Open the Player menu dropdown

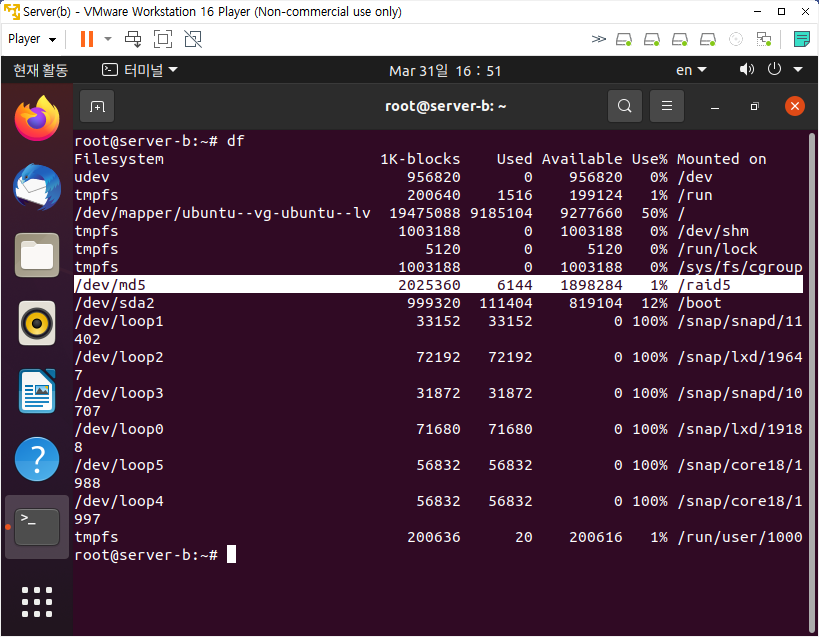[x=32, y=39]
